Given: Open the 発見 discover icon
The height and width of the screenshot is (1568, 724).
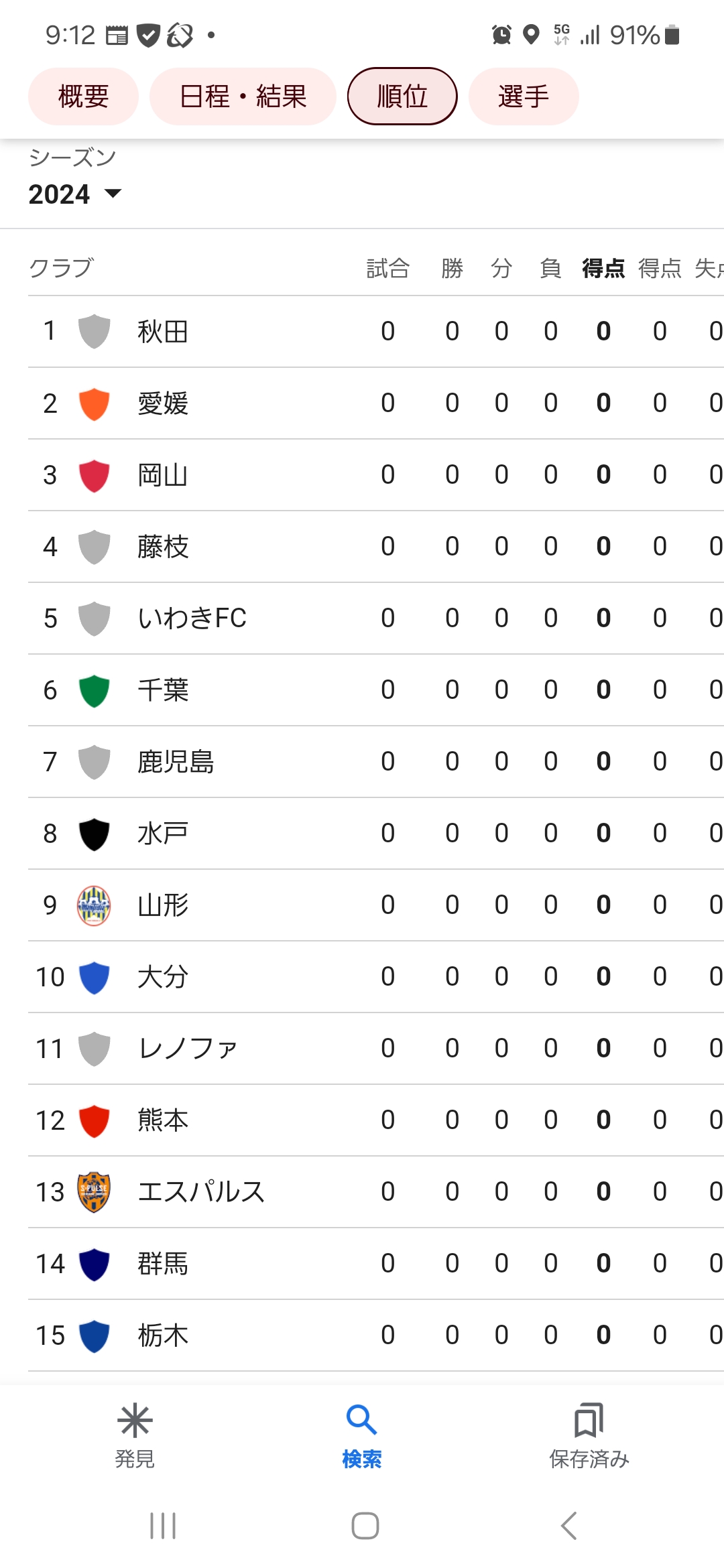Looking at the screenshot, I should [x=135, y=1421].
